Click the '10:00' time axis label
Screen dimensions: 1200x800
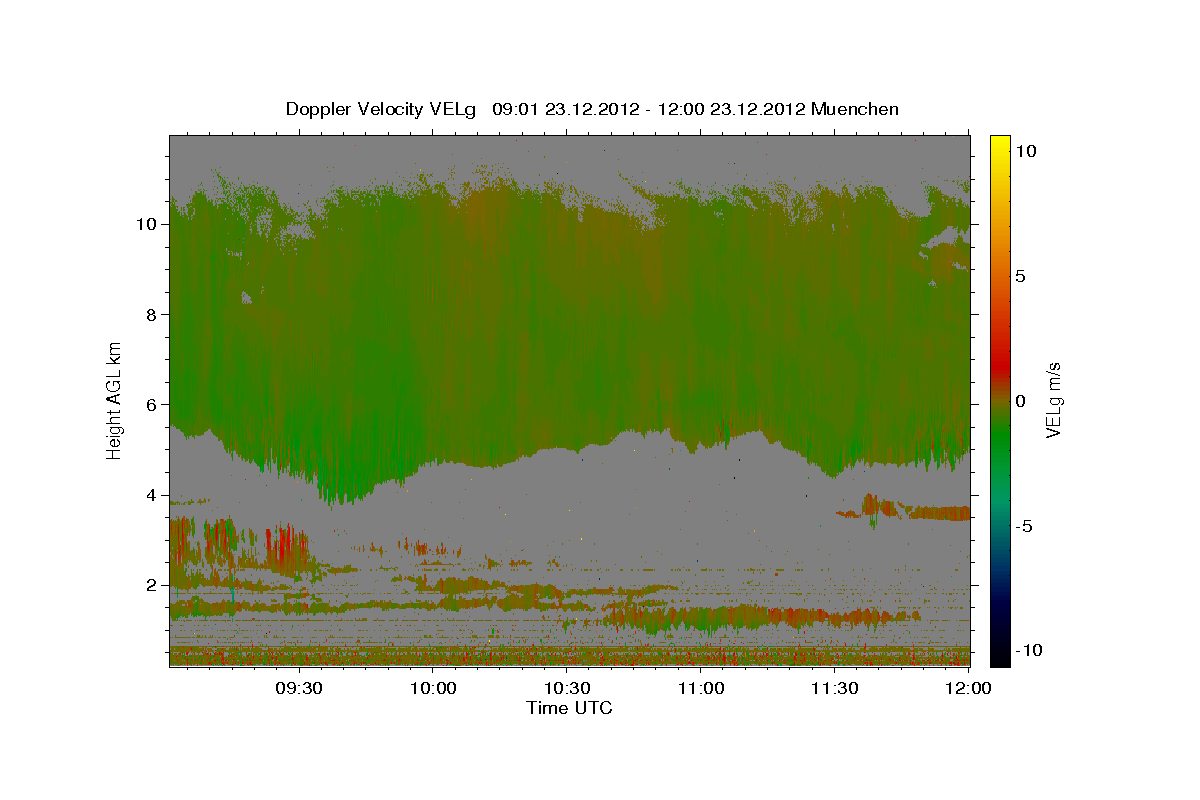434,688
